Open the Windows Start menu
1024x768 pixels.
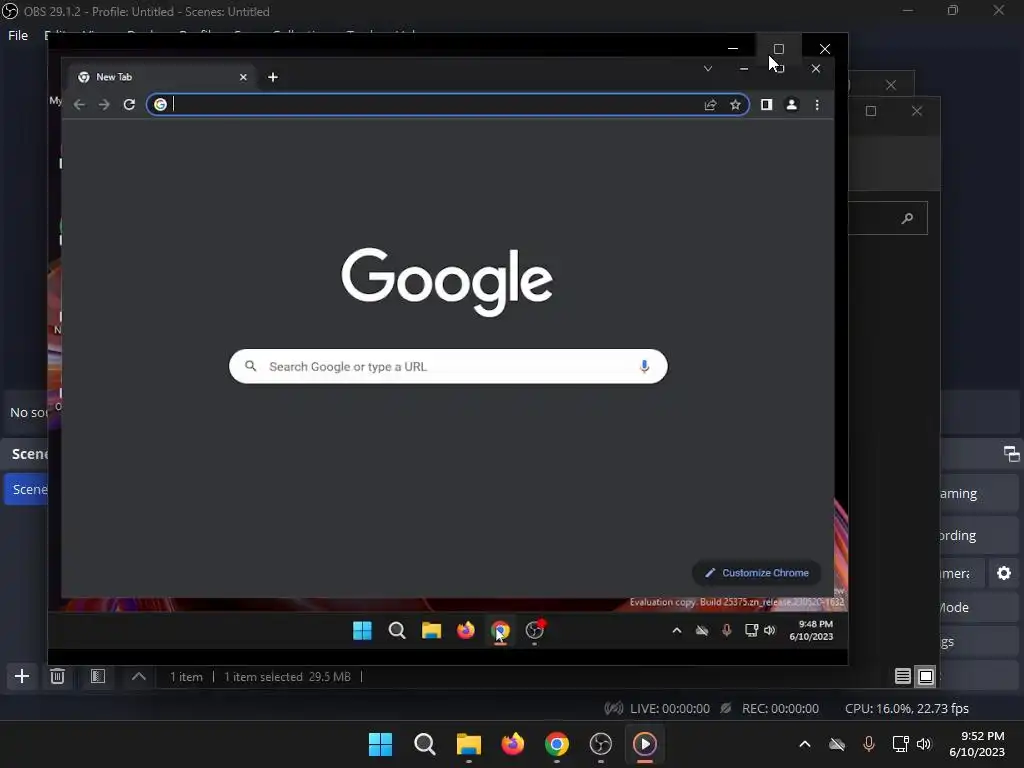pos(381,744)
